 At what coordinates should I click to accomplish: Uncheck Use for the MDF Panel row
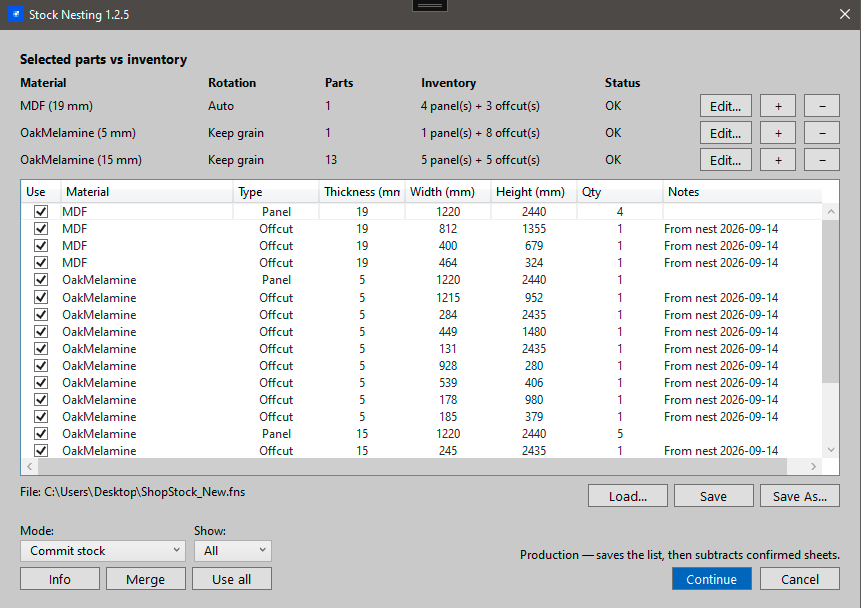[41, 211]
